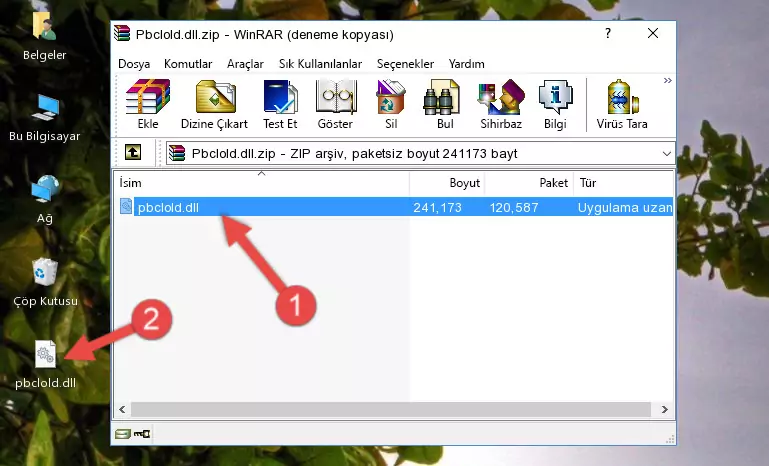Select the pbclold.dll row in file list
The image size is (769, 466).
tap(395, 207)
